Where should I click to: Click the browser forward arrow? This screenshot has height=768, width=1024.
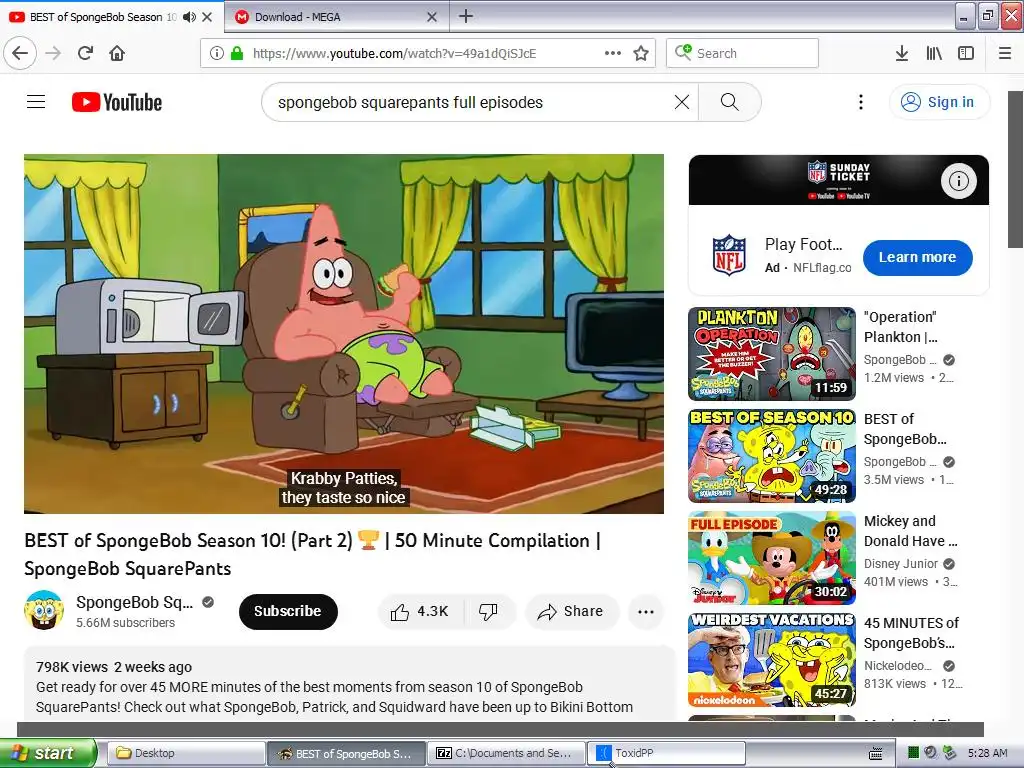(x=53, y=53)
